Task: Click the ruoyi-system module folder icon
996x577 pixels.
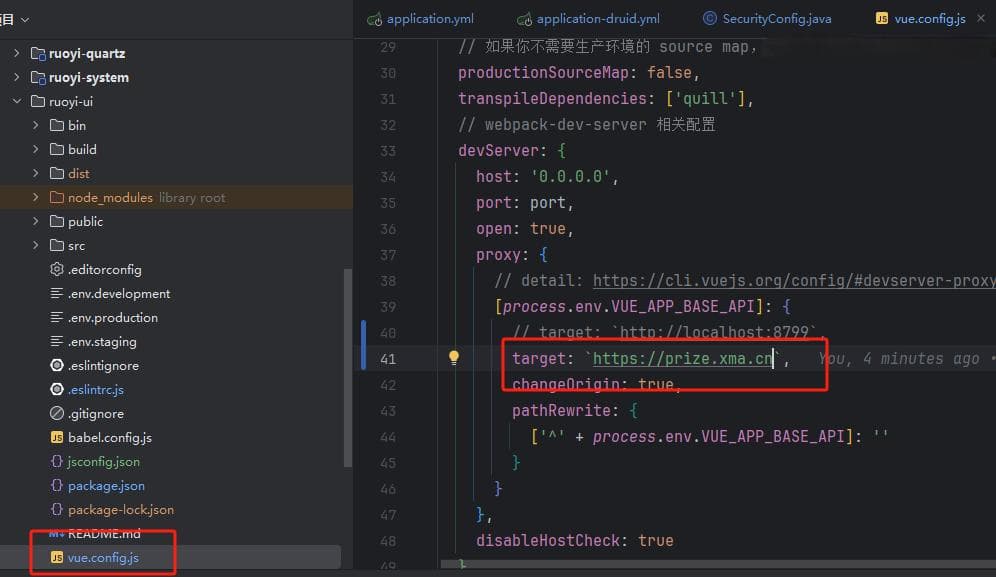Action: coord(38,78)
